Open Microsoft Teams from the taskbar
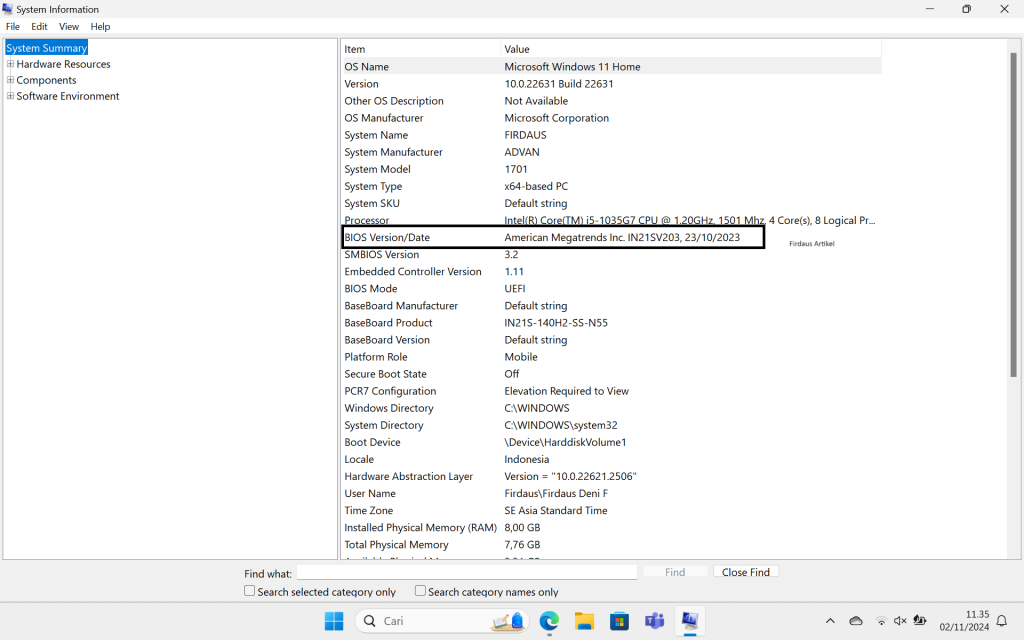The height and width of the screenshot is (640, 1024). (x=654, y=621)
